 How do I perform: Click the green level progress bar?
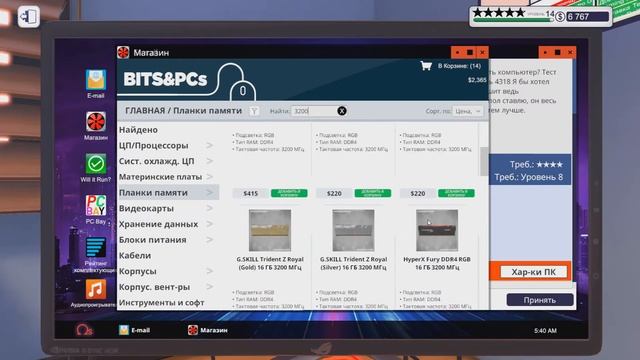[x=513, y=20]
